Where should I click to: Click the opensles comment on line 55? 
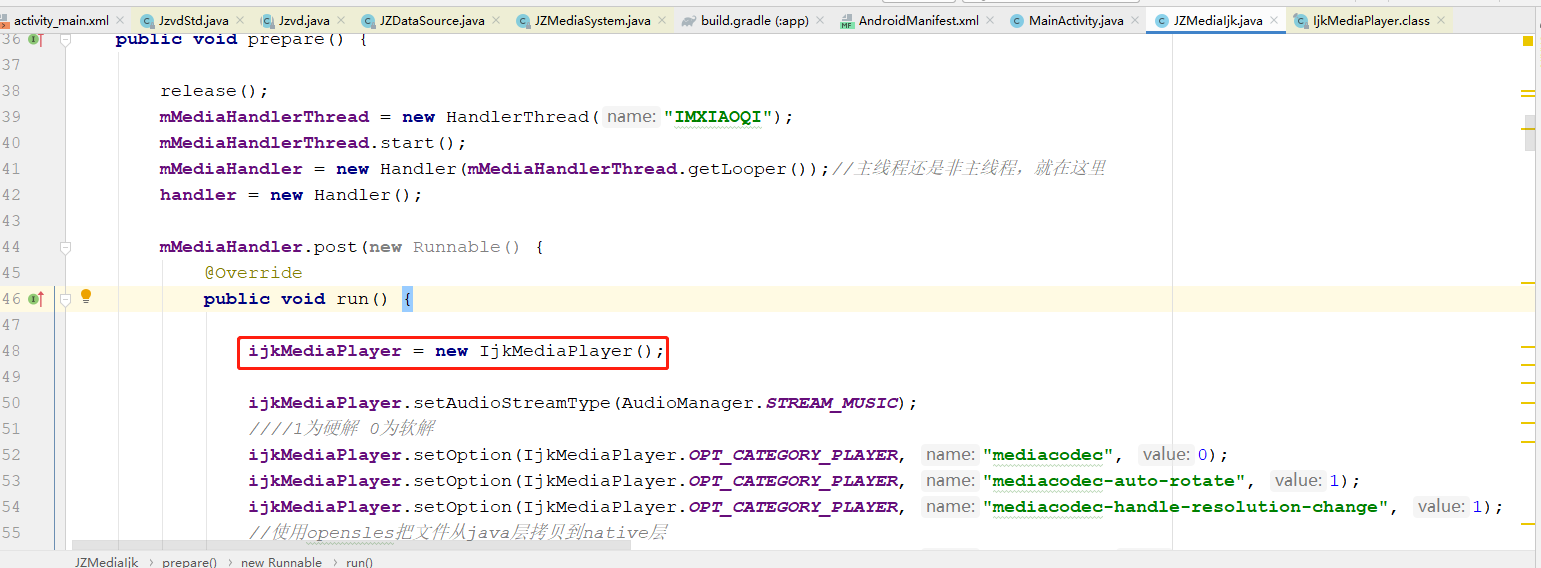click(x=457, y=533)
